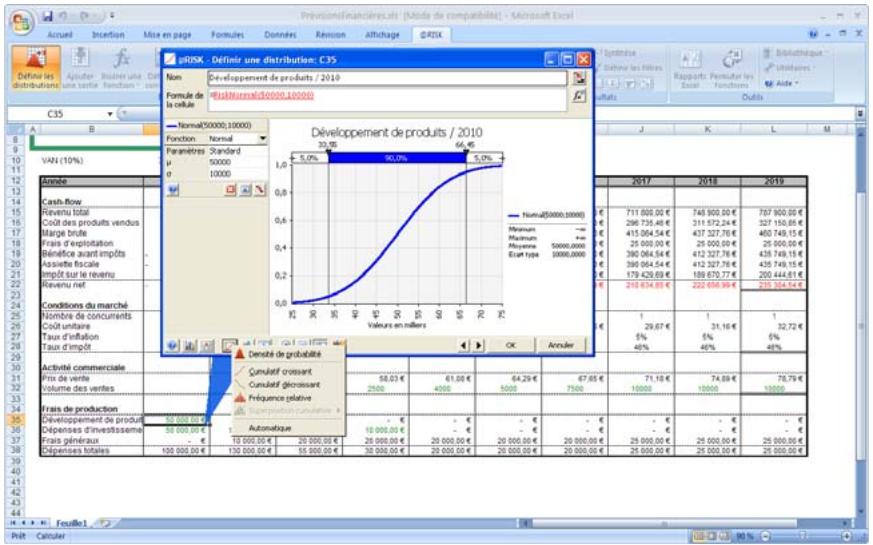This screenshot has width=873, height=545.
Task: Select Fréquence relative graph option
Action: click(279, 397)
